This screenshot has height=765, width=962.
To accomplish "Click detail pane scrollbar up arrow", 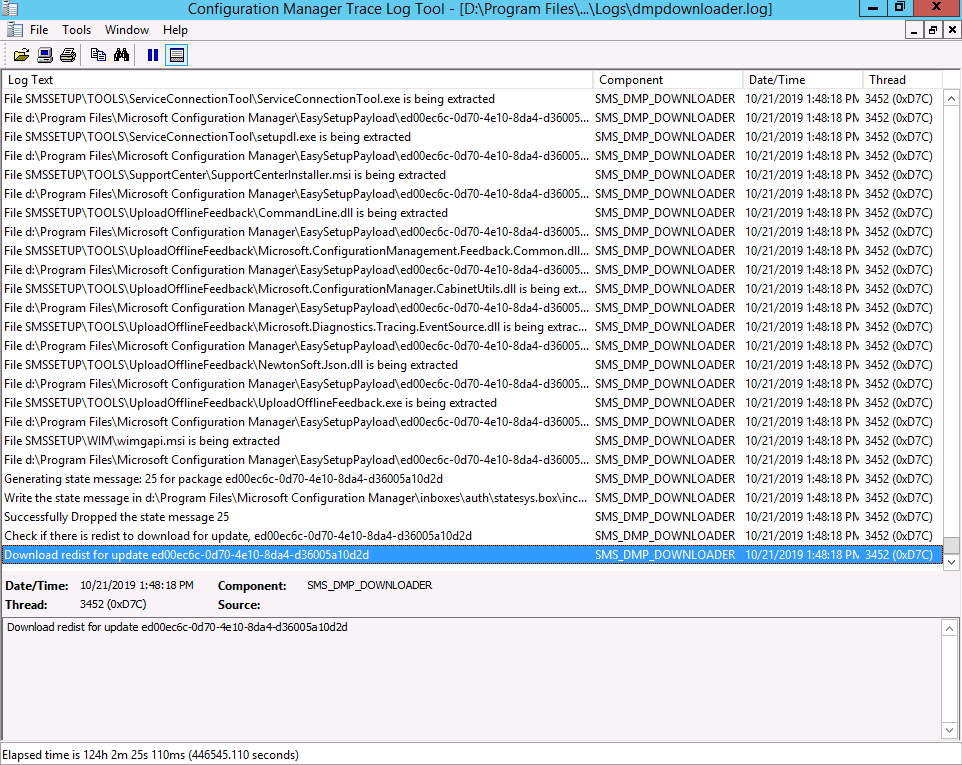I will click(949, 628).
